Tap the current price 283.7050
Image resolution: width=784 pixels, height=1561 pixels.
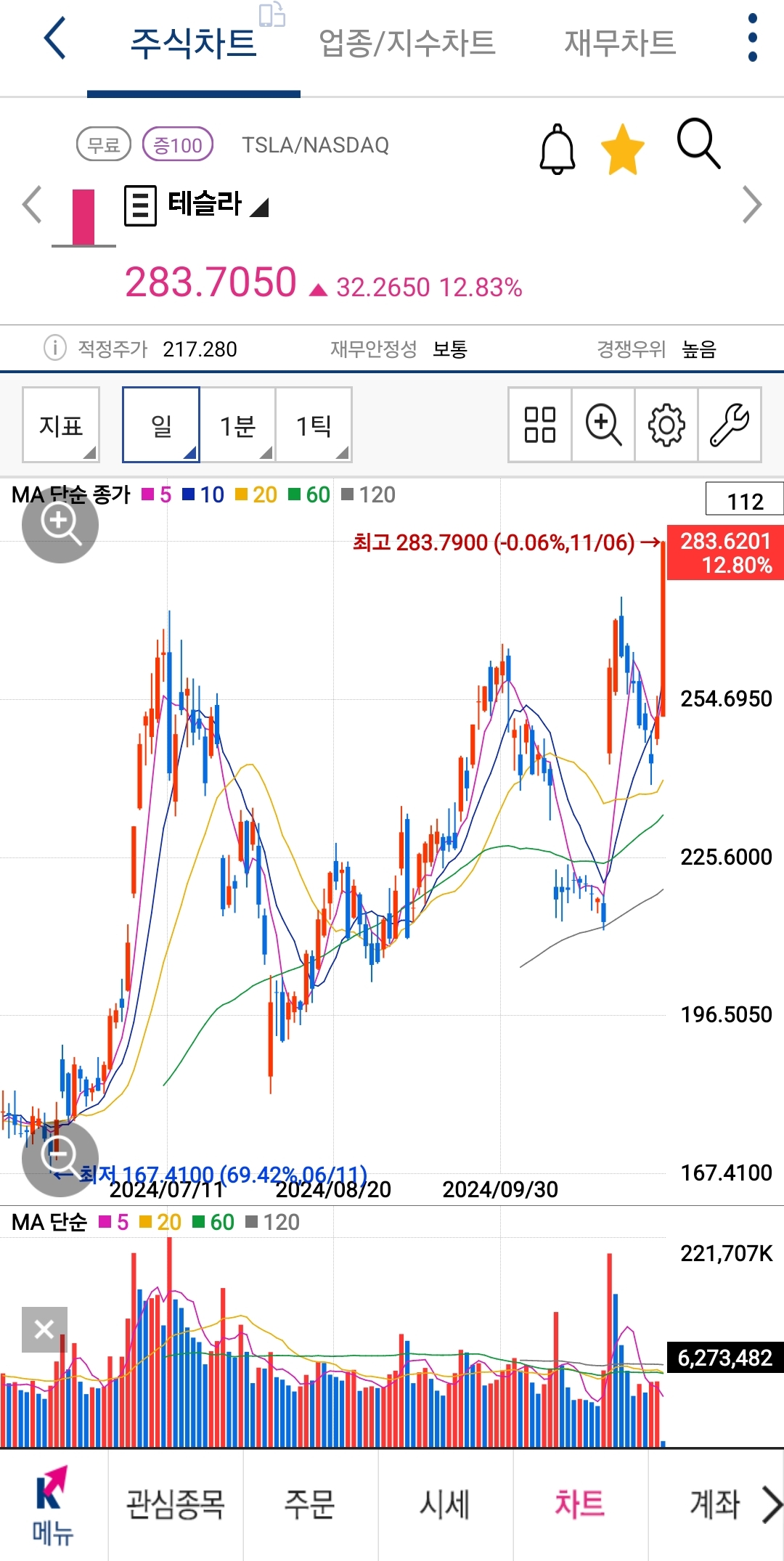tap(211, 282)
